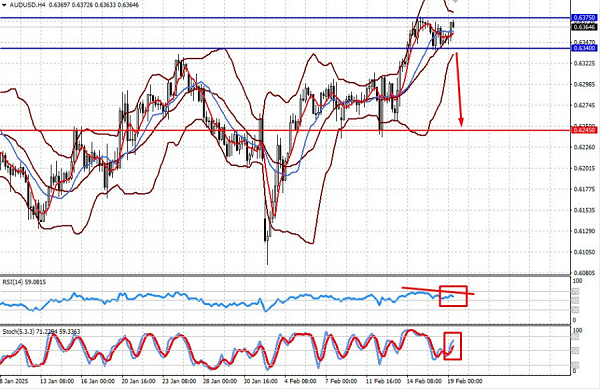Select the red rectangle in RSI panel
The image size is (600, 389).
coord(453,296)
